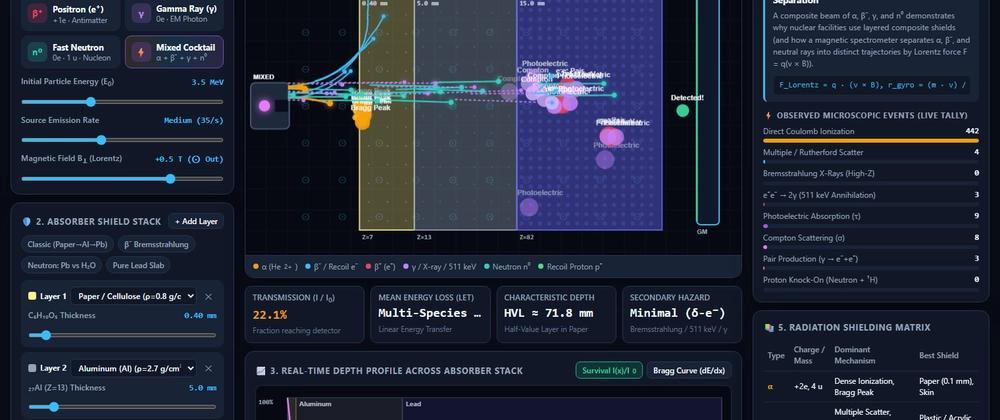Click the α (He 2+) legend entry
Viewport: 1000px width, 420px height.
pos(275,267)
